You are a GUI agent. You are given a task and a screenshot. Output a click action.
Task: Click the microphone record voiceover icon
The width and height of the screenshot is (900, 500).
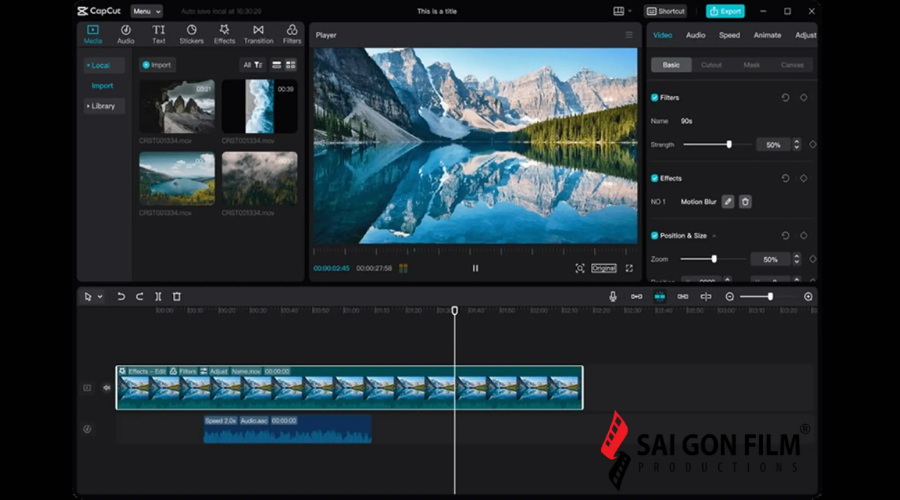coord(613,297)
